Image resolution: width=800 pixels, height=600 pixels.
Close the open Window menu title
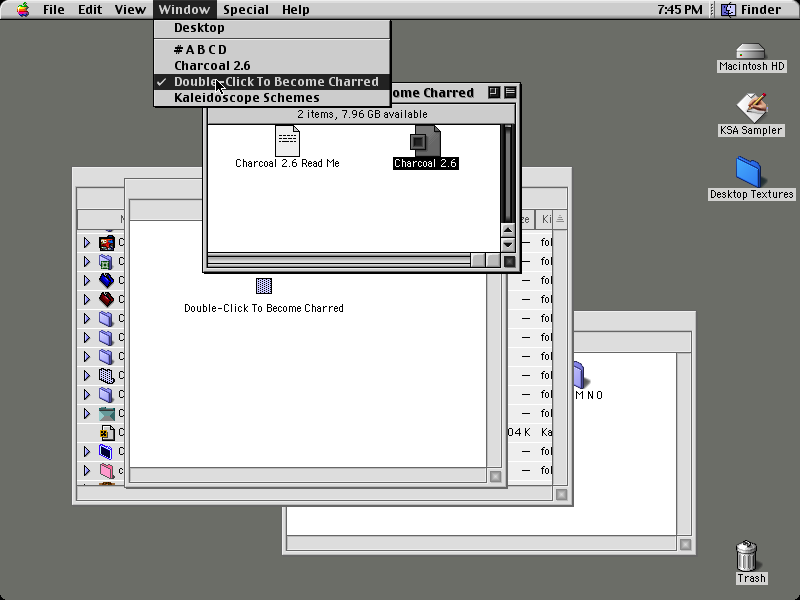click(184, 9)
